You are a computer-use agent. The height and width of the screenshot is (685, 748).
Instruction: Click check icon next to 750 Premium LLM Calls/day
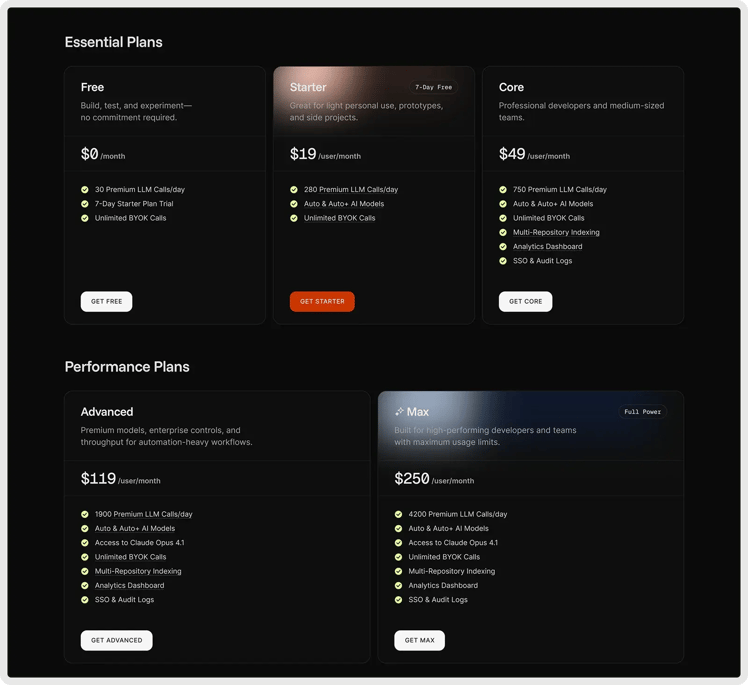pyautogui.click(x=503, y=189)
